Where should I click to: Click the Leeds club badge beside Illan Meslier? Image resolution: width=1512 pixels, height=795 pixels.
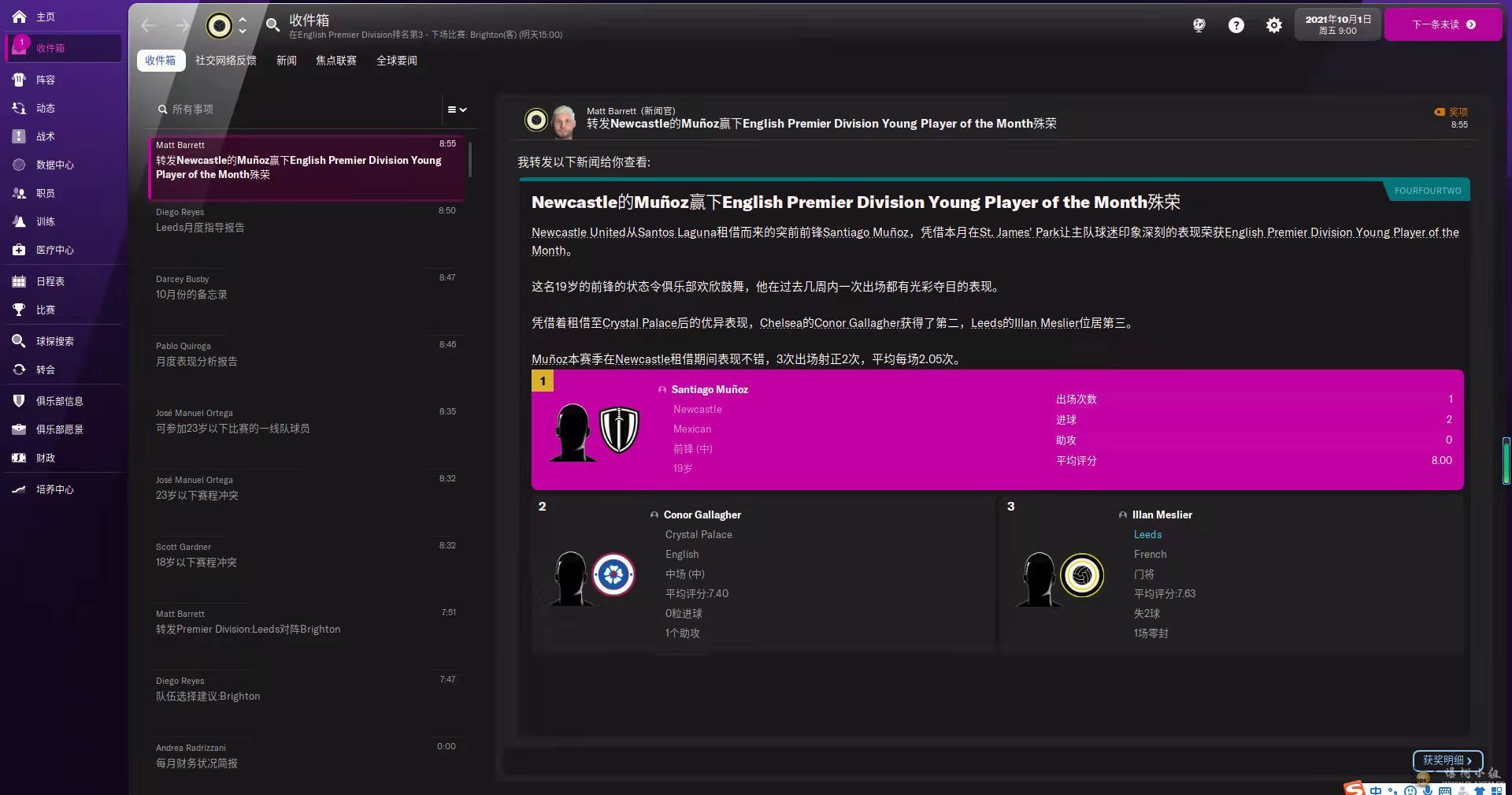[x=1081, y=575]
